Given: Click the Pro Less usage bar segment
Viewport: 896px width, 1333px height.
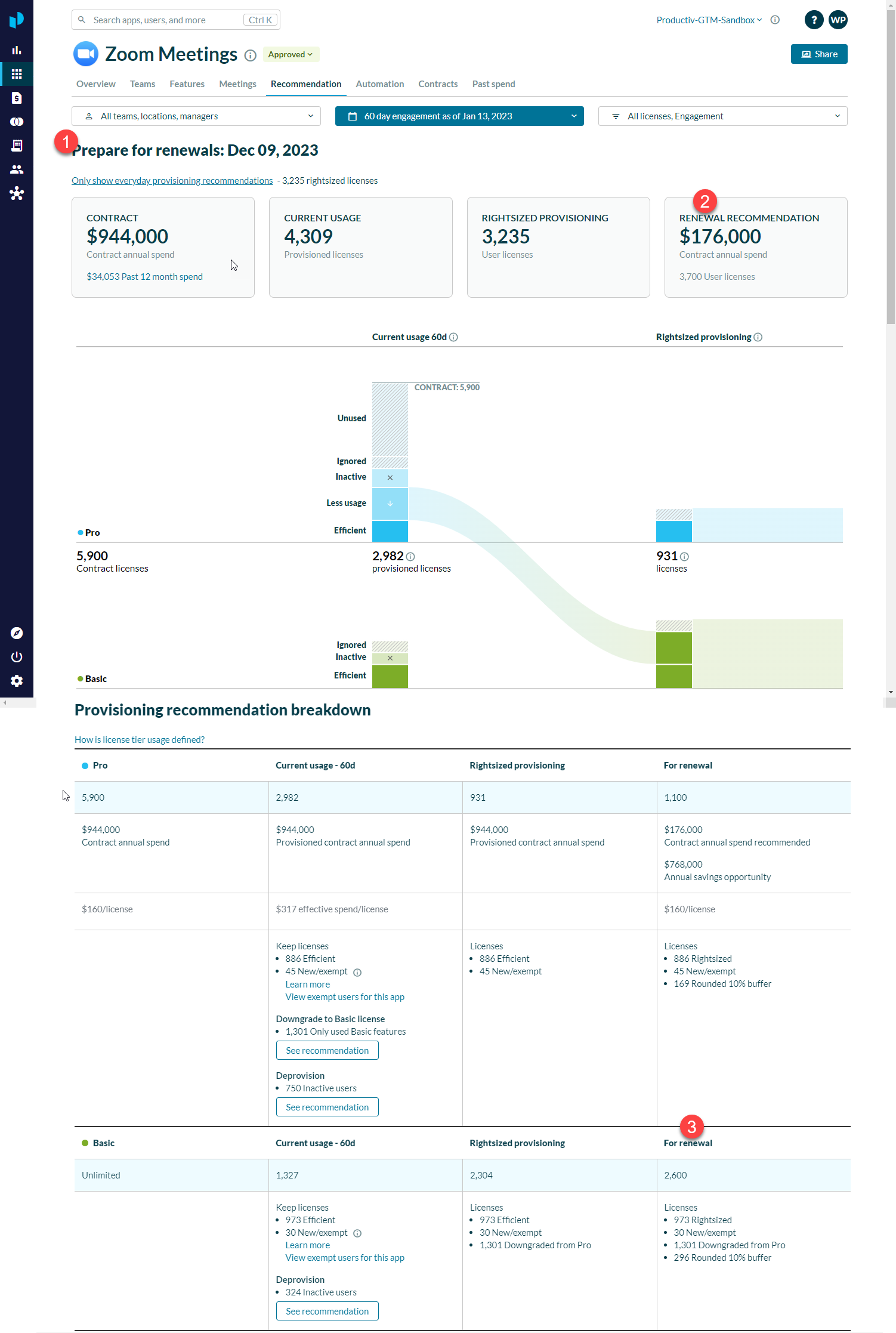Looking at the screenshot, I should click(x=390, y=504).
